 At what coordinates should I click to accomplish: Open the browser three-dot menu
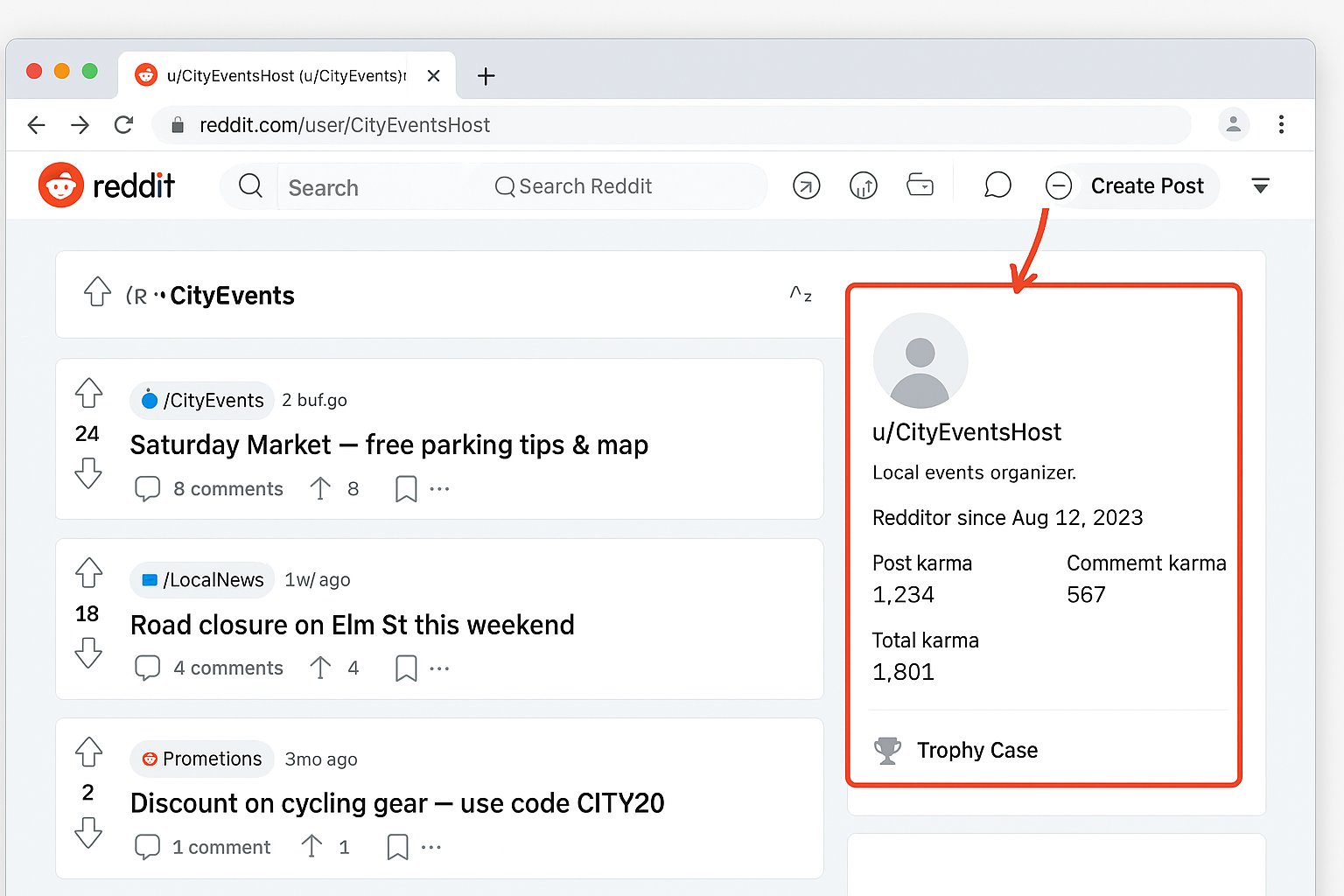pyautogui.click(x=1281, y=124)
